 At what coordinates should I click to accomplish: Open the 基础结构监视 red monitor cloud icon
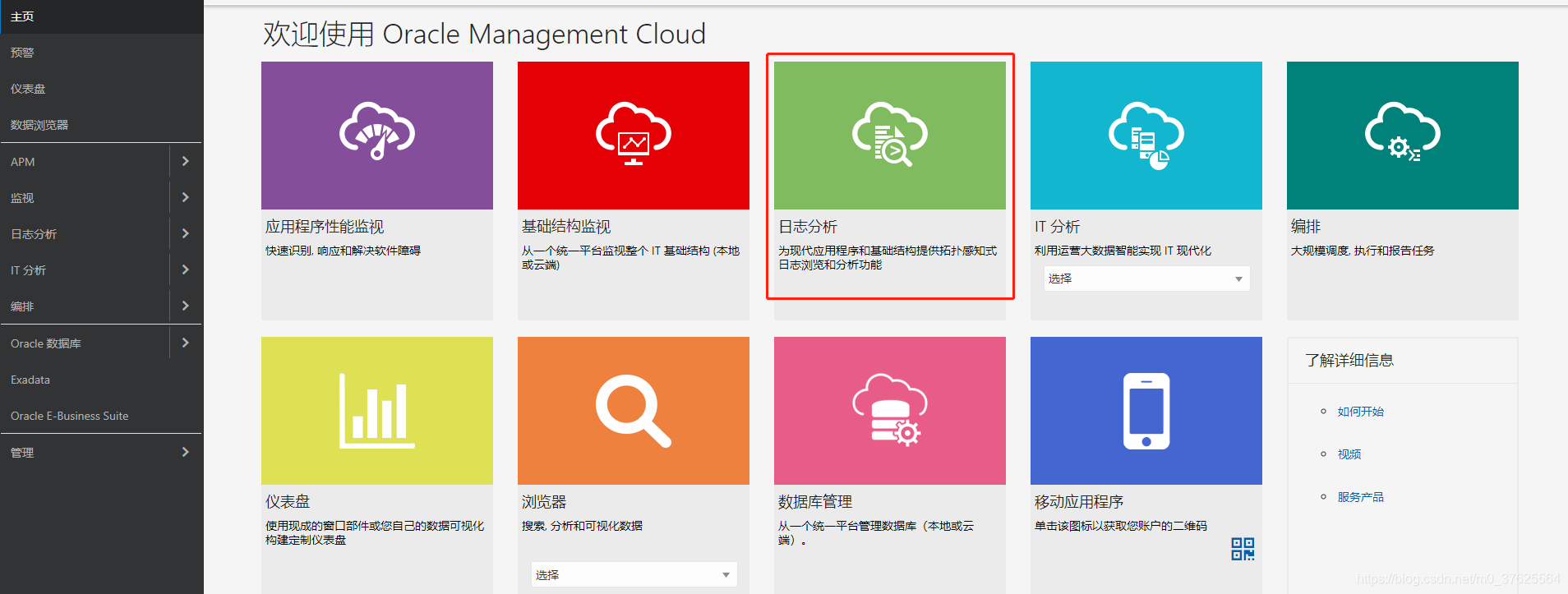coord(634,136)
